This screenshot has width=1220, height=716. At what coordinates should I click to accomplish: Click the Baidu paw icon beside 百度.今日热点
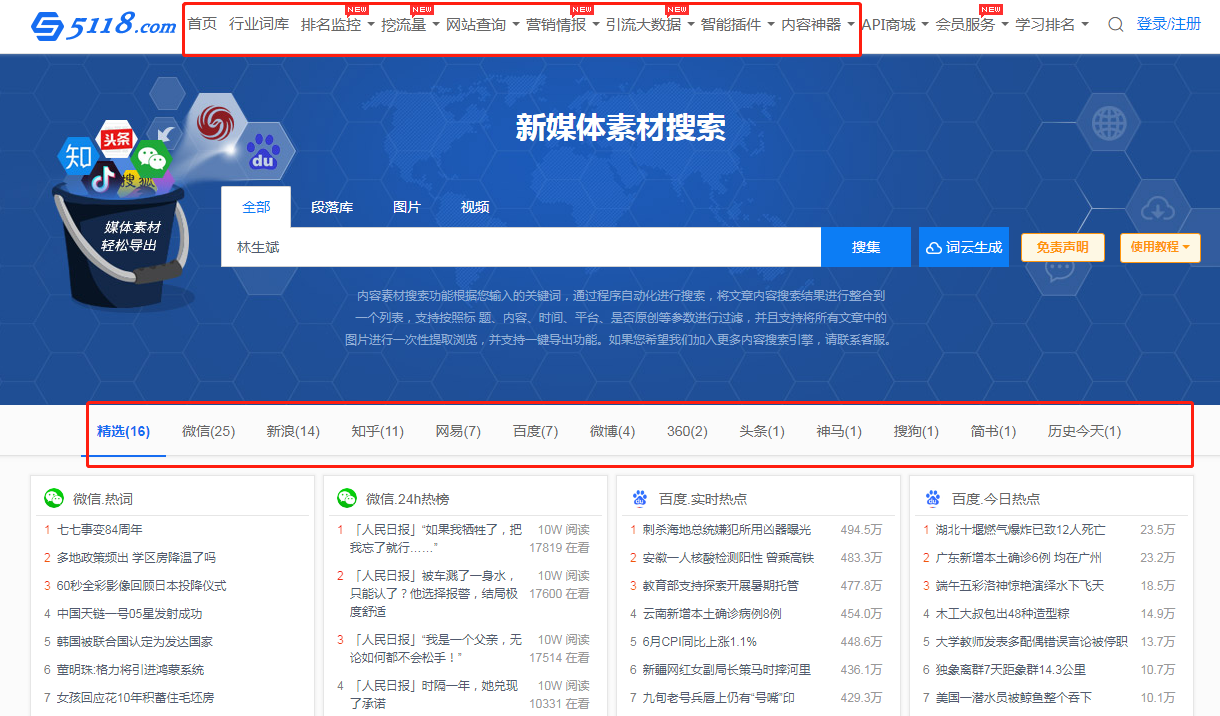[933, 498]
